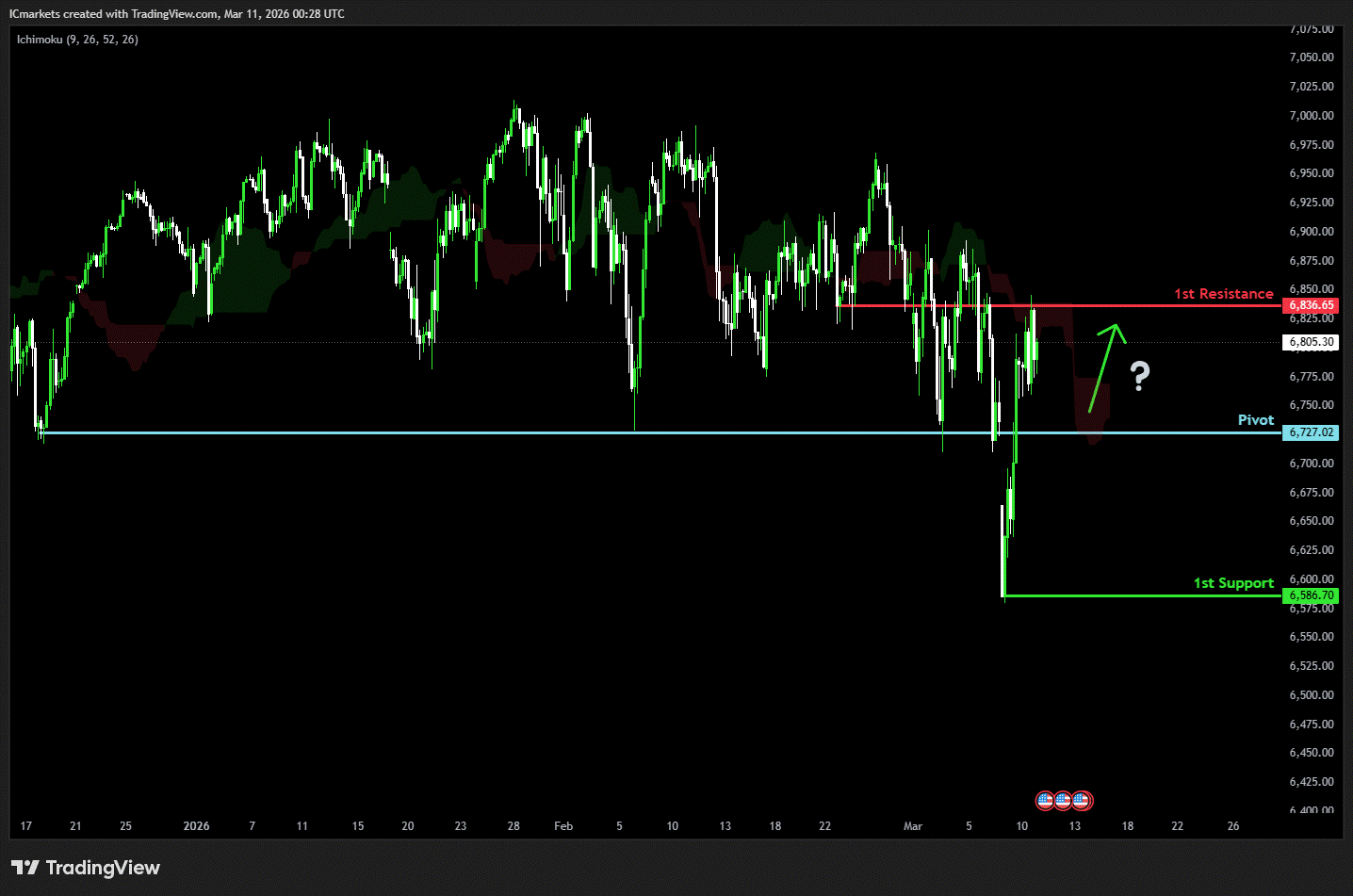Select the Ichimoku (9, 26, 52, 26) indicator legend
This screenshot has width=1353, height=896.
(x=77, y=40)
